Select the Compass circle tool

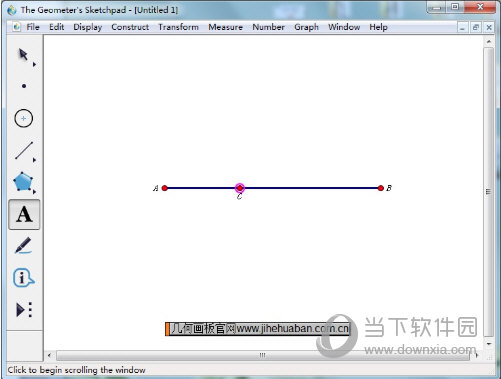(24, 118)
